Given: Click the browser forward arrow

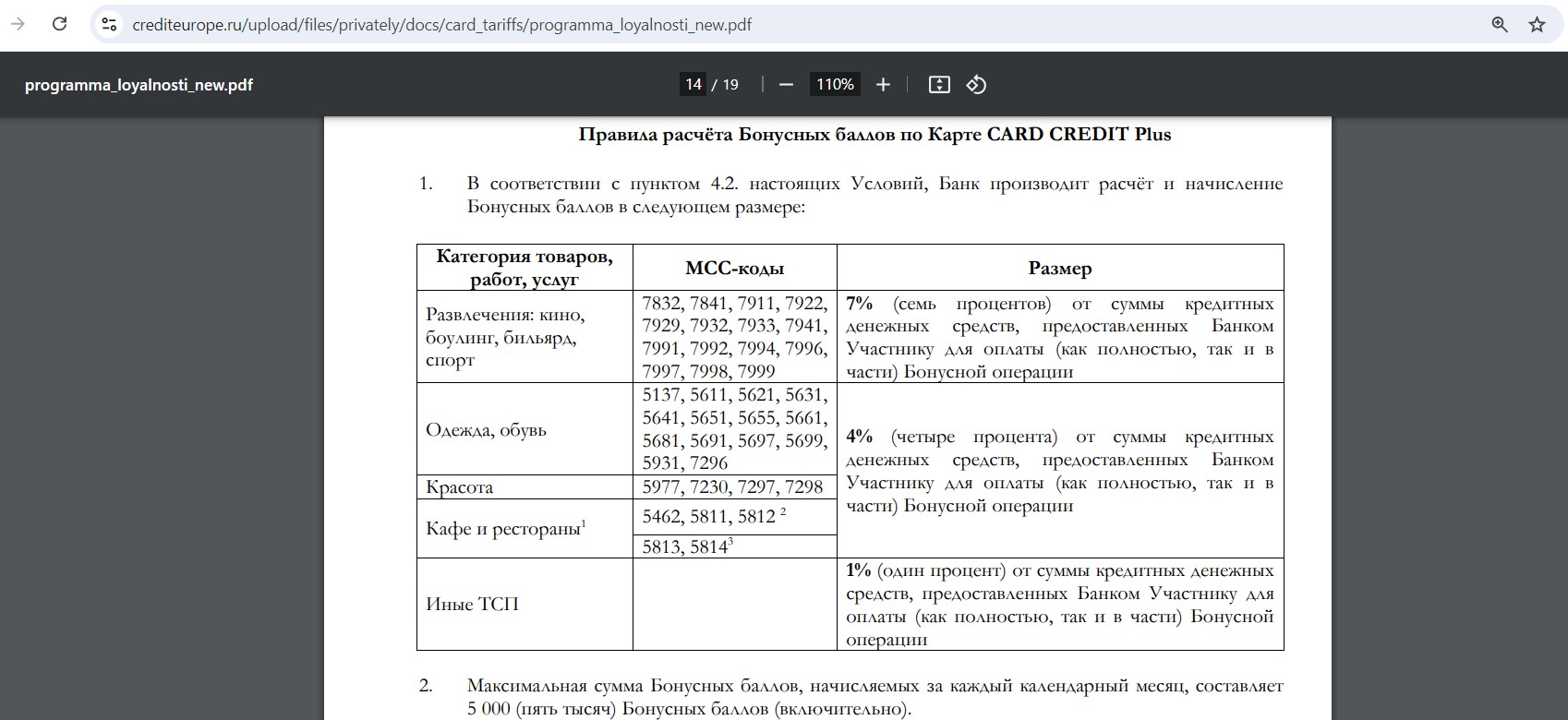Looking at the screenshot, I should (18, 25).
